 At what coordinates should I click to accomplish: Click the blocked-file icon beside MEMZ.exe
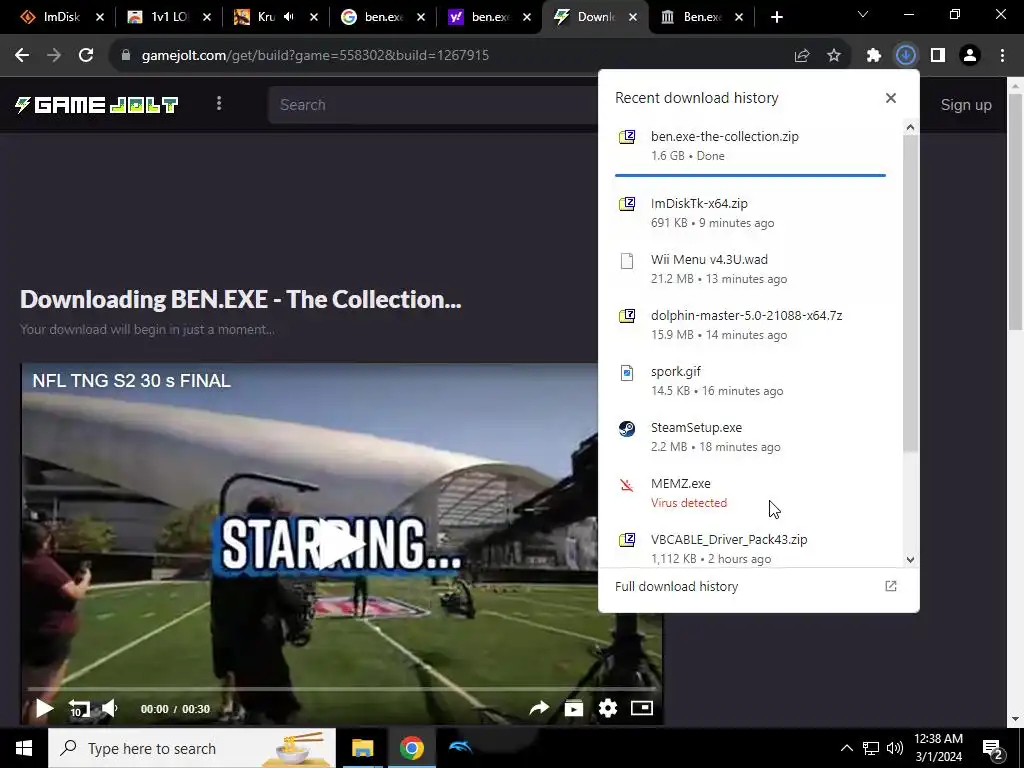click(627, 485)
